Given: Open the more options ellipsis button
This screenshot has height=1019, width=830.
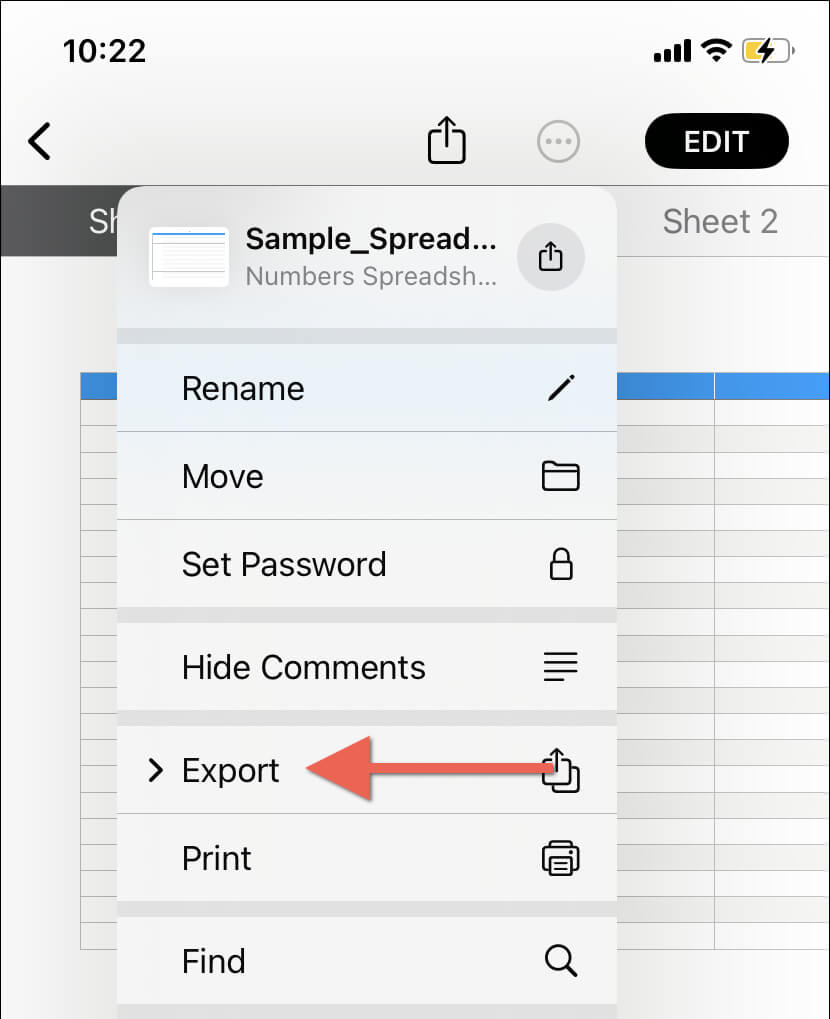Looking at the screenshot, I should click(558, 141).
